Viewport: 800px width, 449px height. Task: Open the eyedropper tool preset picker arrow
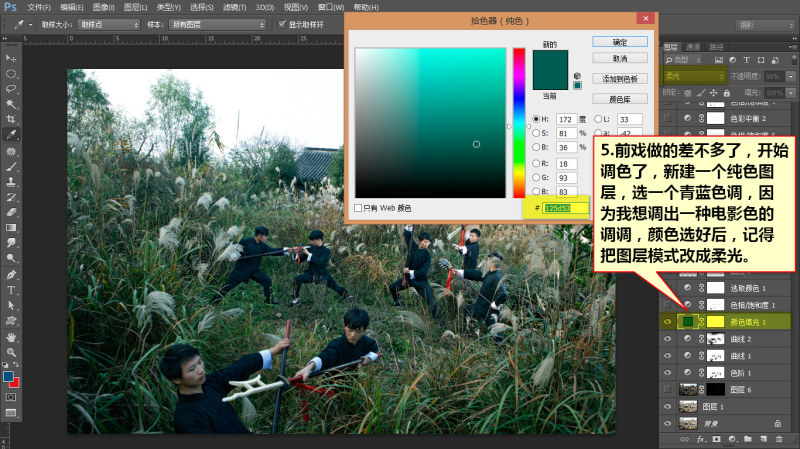click(31, 24)
